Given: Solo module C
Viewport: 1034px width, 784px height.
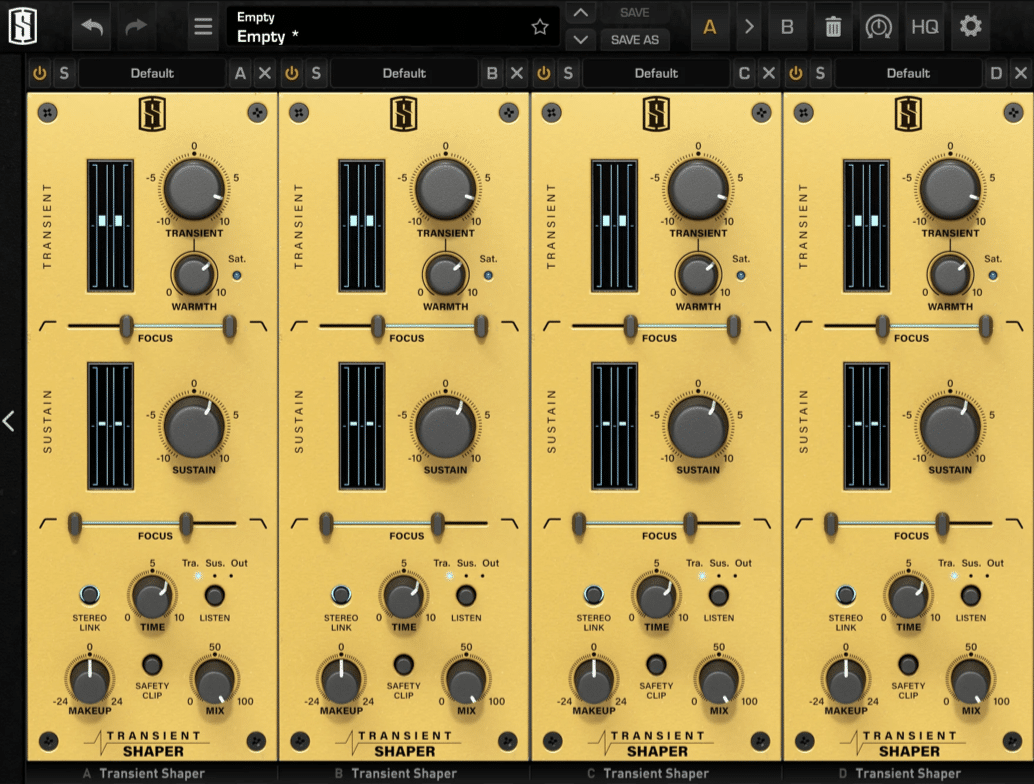Looking at the screenshot, I should [x=568, y=73].
